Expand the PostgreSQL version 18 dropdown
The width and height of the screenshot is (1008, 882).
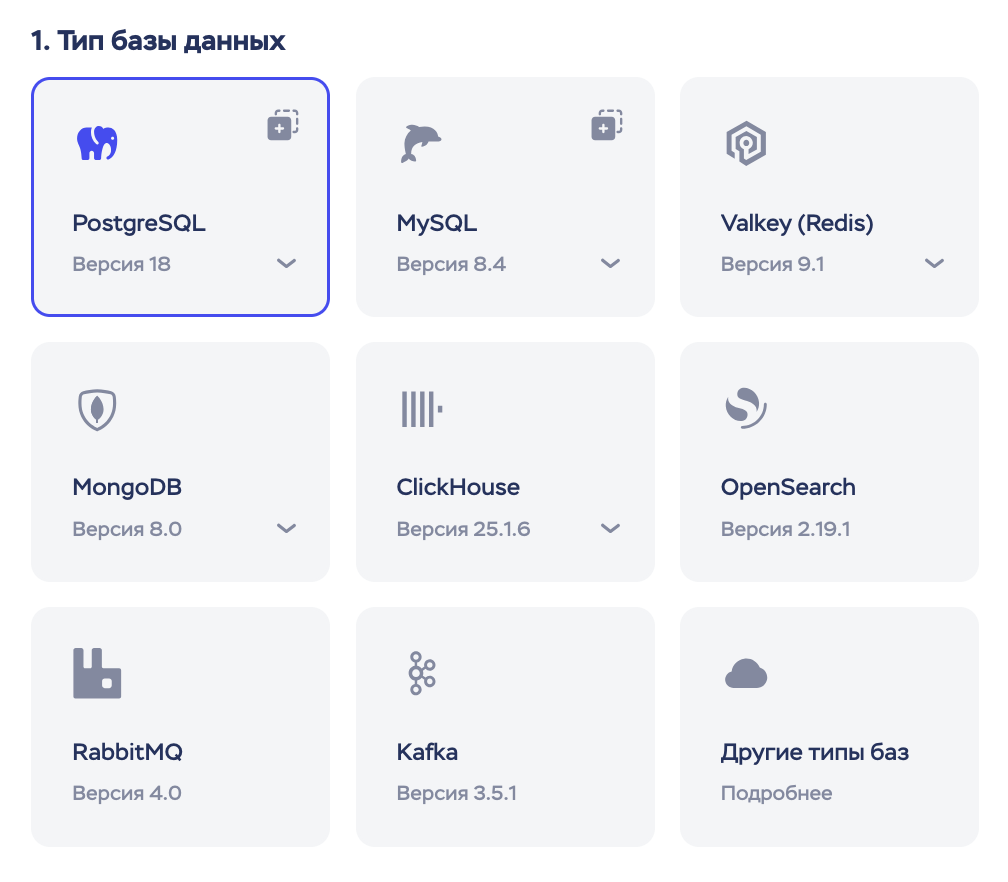tap(286, 263)
